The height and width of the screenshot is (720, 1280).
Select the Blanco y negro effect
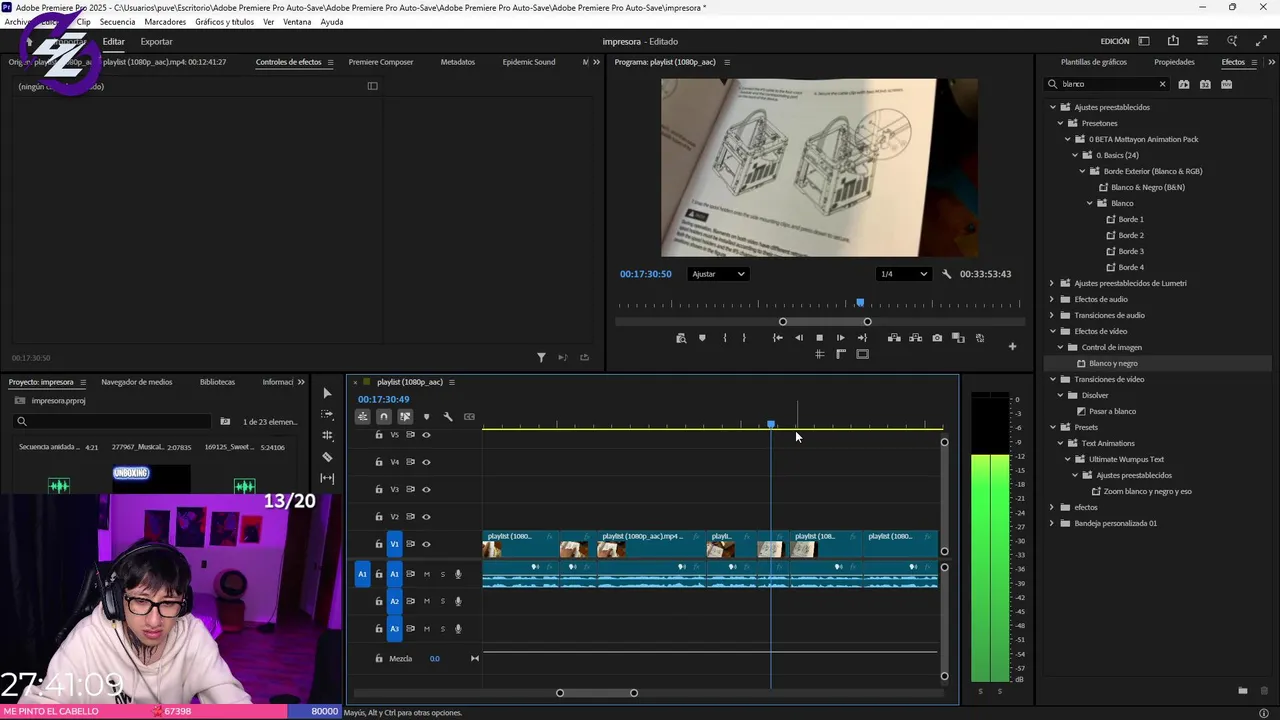(x=1113, y=363)
